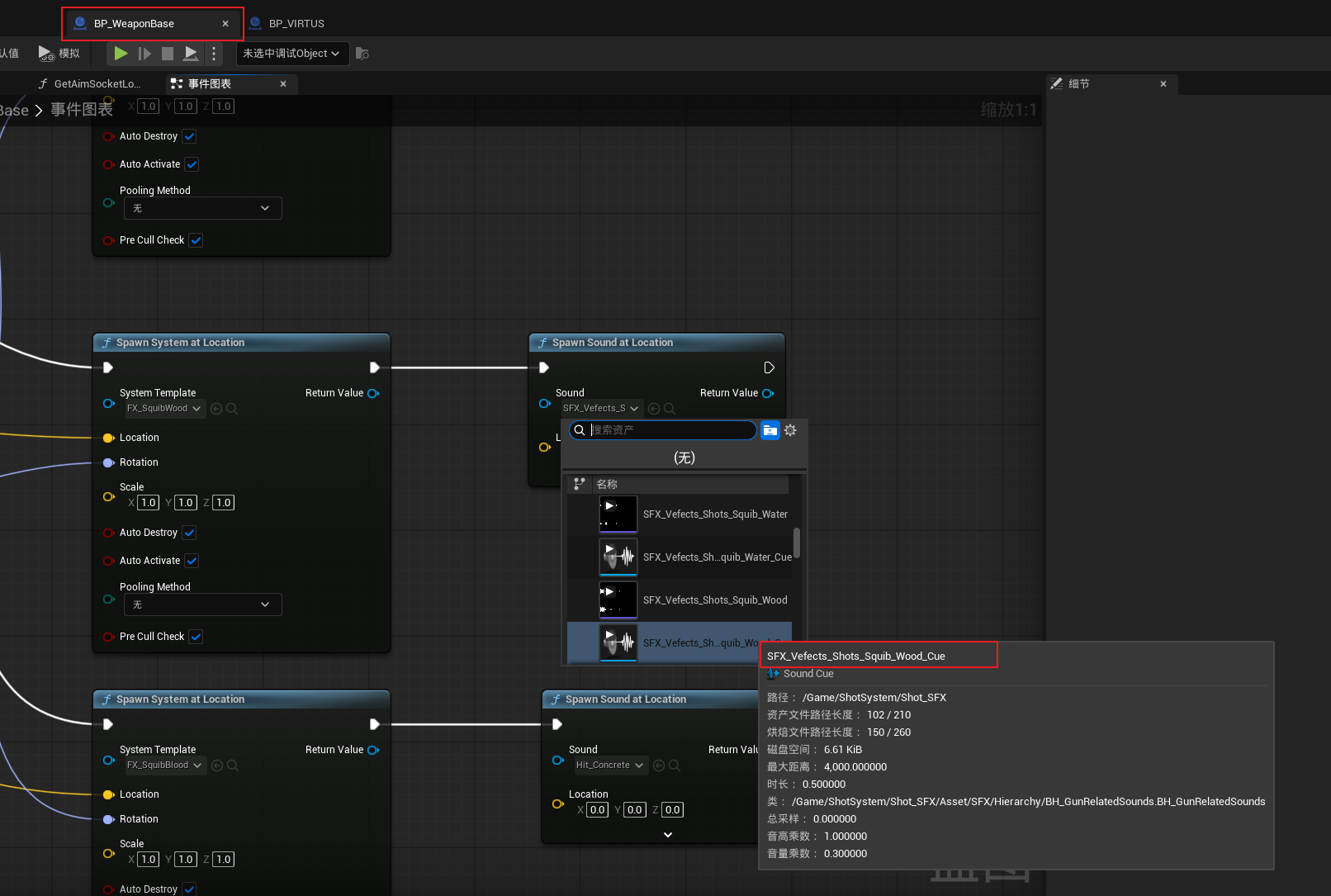Click SFX_Vefects_Sh...quib_Water_Cue thumbnail

pos(618,557)
